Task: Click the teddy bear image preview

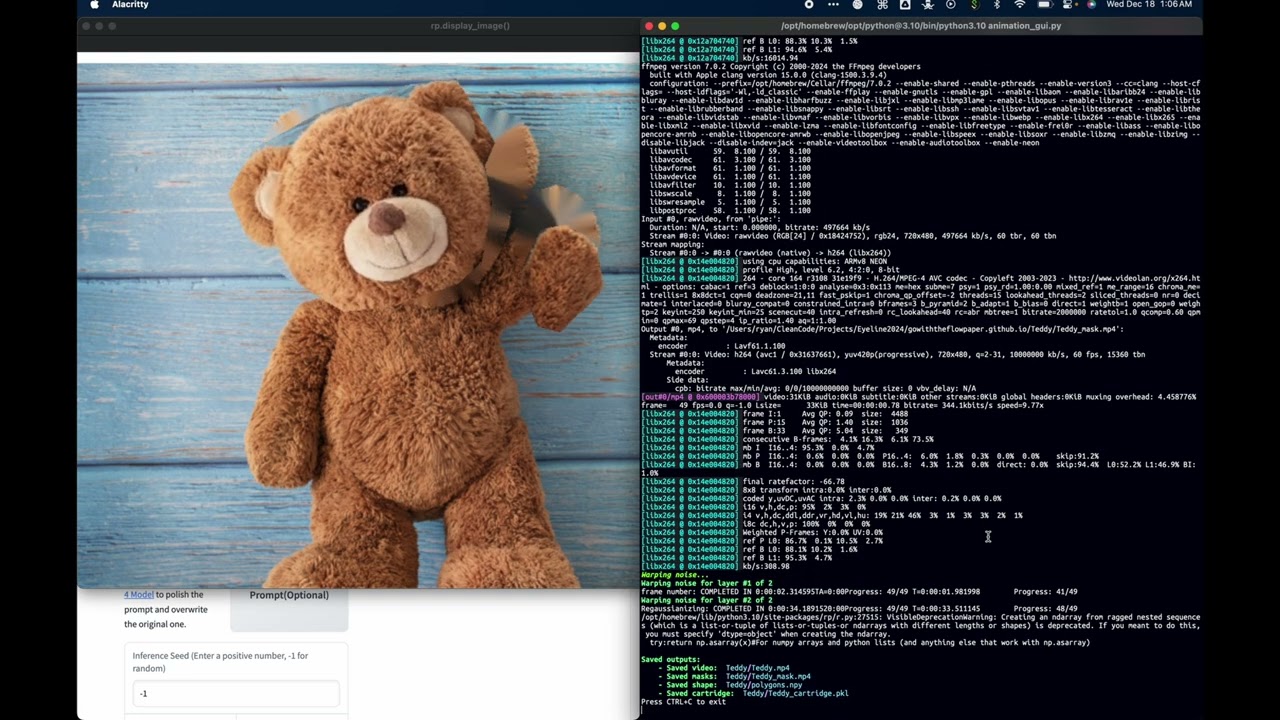Action: (x=358, y=326)
